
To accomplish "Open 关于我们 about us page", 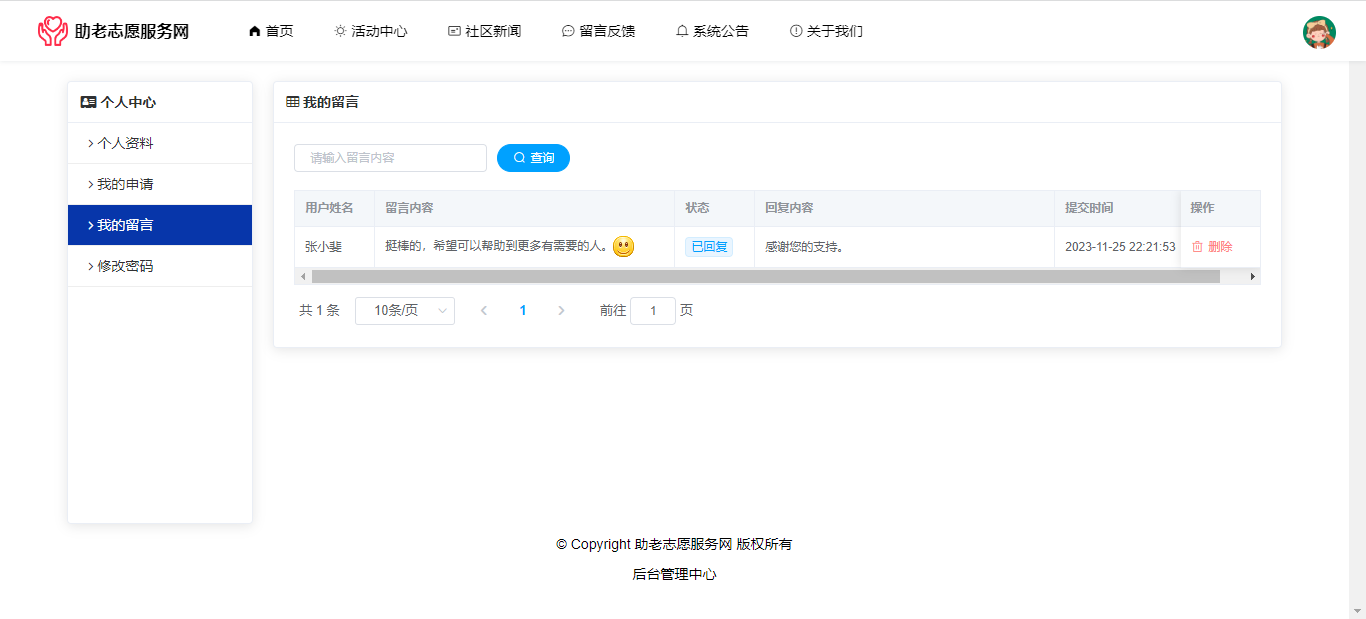I will (826, 31).
